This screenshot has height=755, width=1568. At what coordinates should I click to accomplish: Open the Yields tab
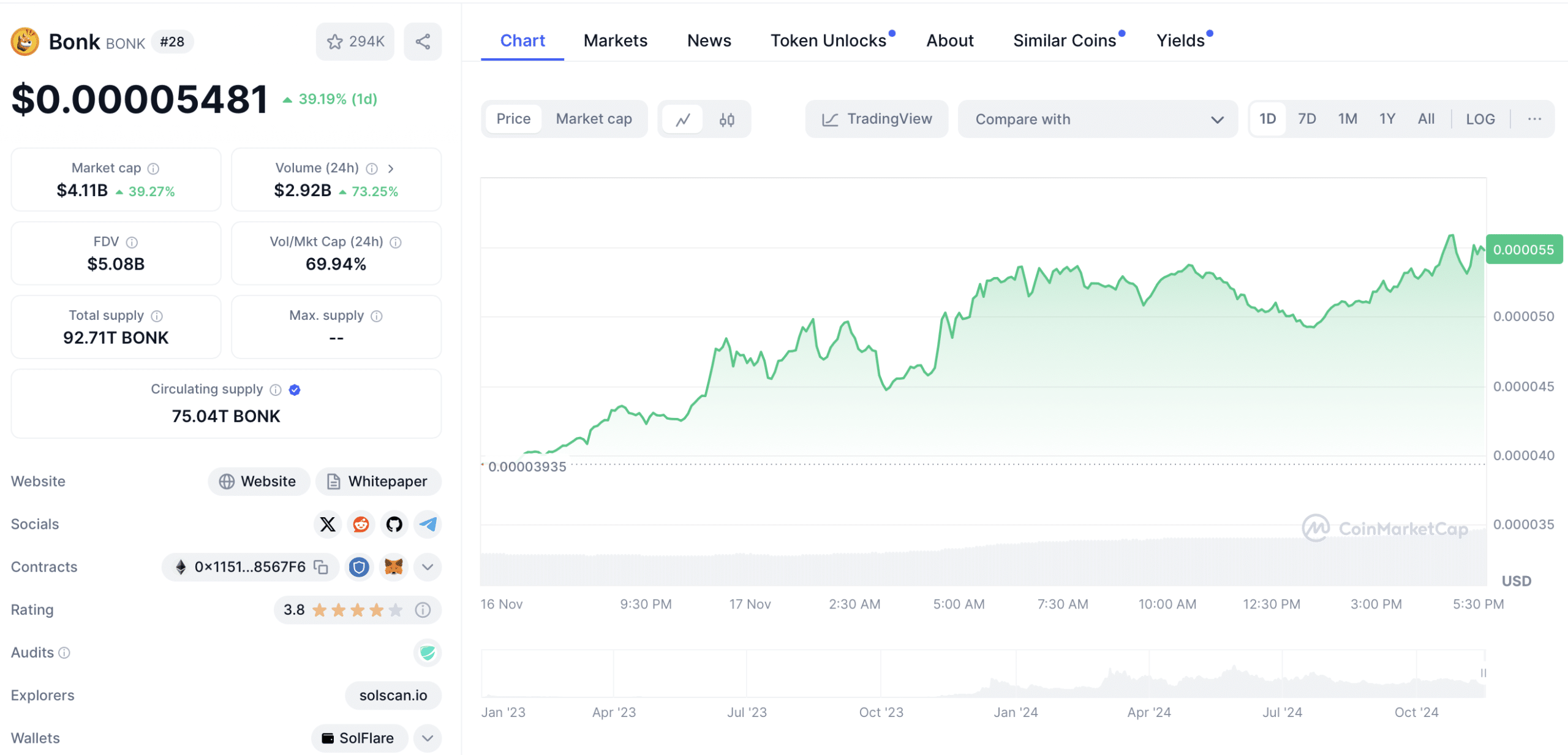(1180, 40)
